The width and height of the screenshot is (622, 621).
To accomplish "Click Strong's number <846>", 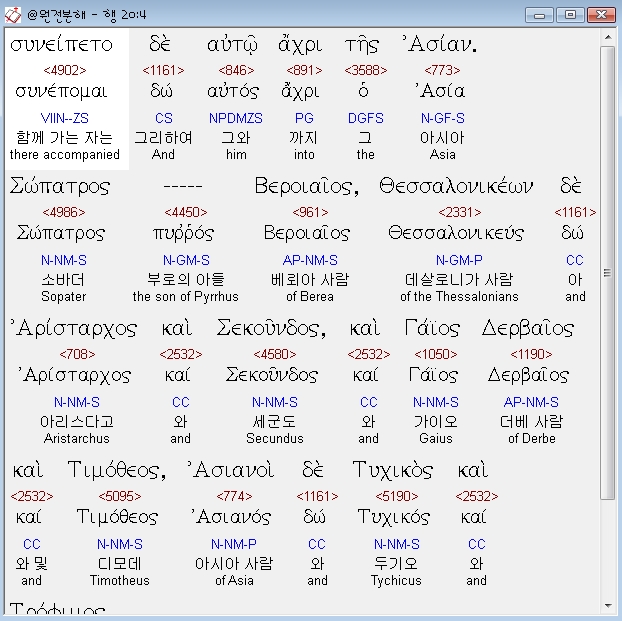I will tap(236, 70).
